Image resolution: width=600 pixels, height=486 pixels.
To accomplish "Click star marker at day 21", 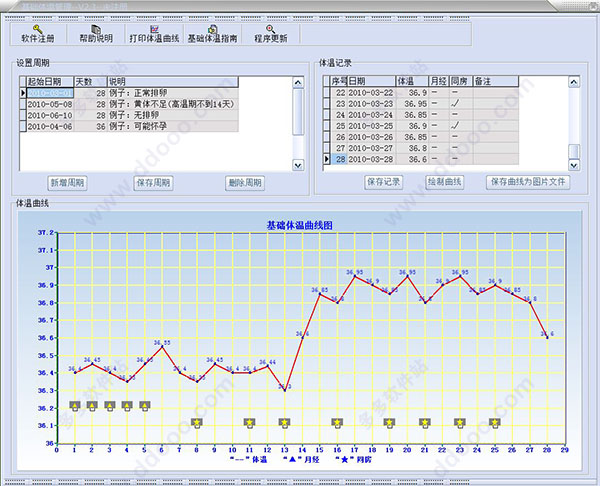I will pos(424,423).
